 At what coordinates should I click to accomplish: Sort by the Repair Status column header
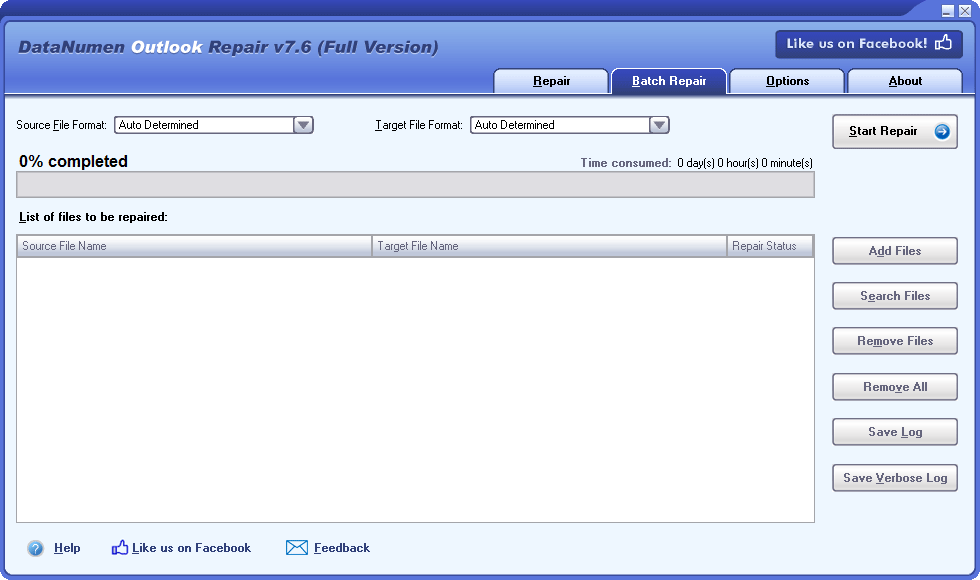(x=770, y=246)
